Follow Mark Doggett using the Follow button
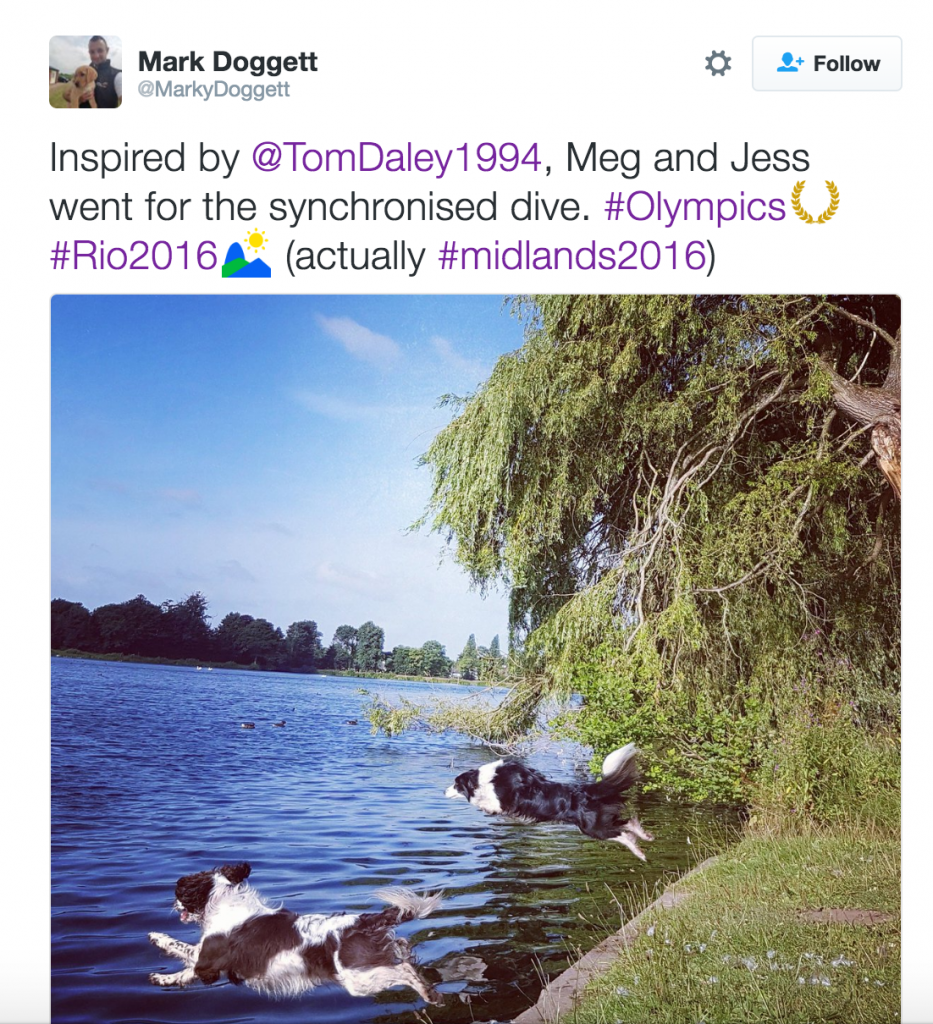This screenshot has width=933, height=1024. 826,63
